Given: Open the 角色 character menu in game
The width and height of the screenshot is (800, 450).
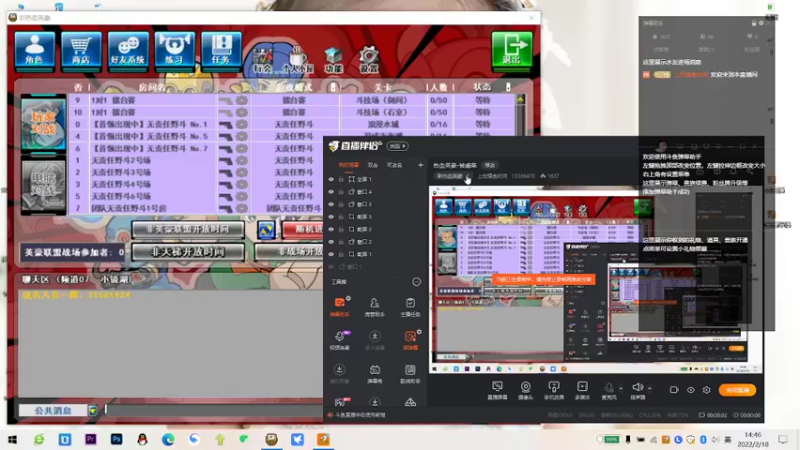Looking at the screenshot, I should 35,50.
